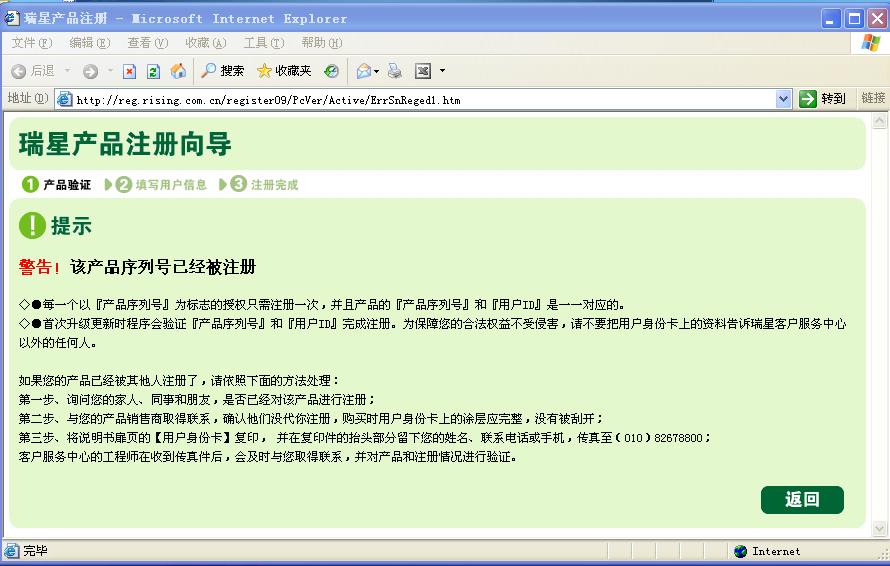Open the 文件(F) menu

click(x=32, y=43)
